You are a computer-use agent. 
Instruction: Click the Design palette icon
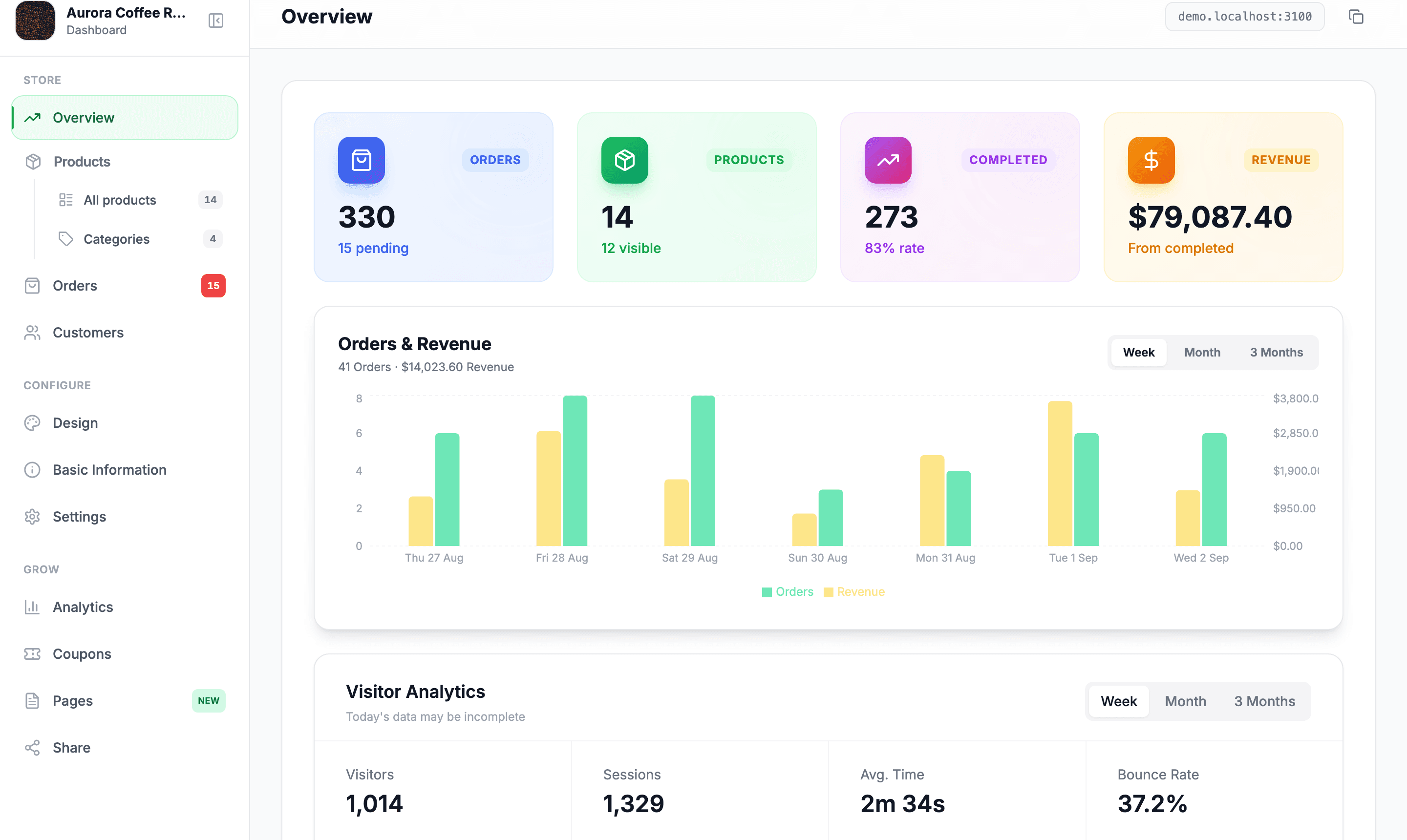click(32, 423)
